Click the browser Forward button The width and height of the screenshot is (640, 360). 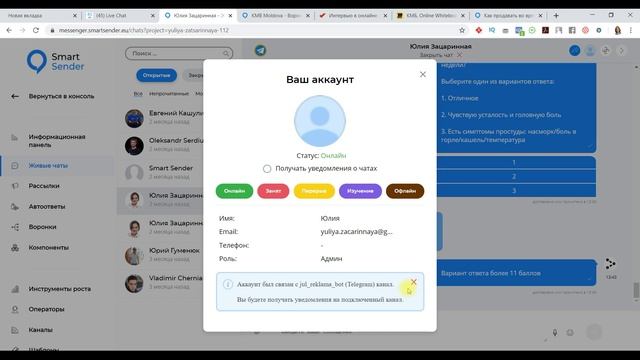pos(22,30)
